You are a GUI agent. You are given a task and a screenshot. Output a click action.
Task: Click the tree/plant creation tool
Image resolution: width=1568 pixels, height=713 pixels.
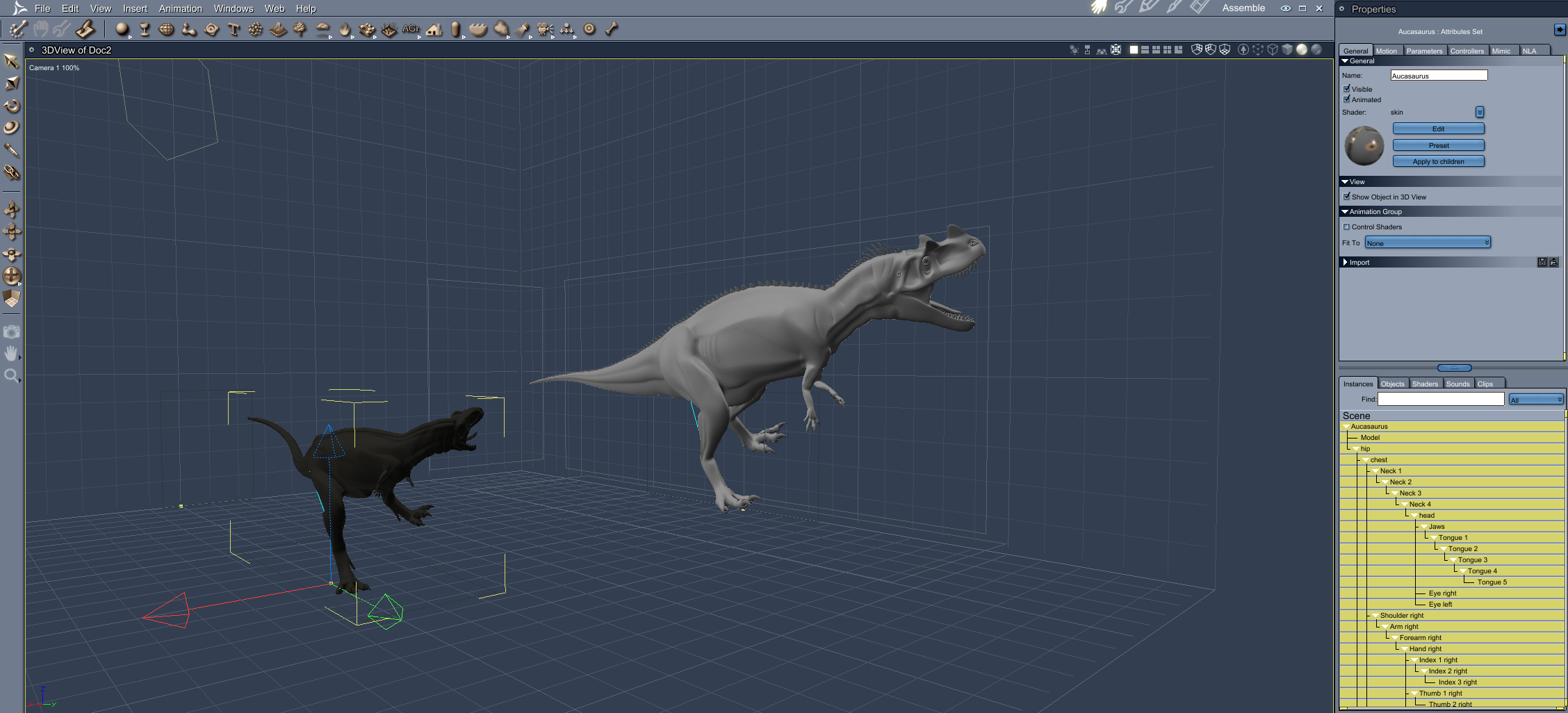click(x=300, y=29)
